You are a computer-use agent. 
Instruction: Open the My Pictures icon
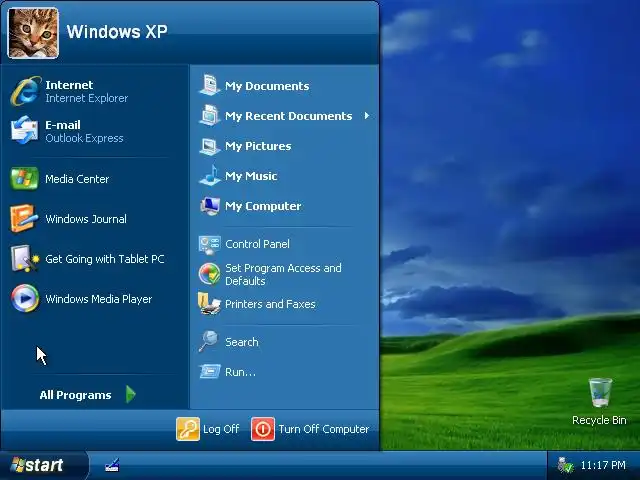click(209, 146)
